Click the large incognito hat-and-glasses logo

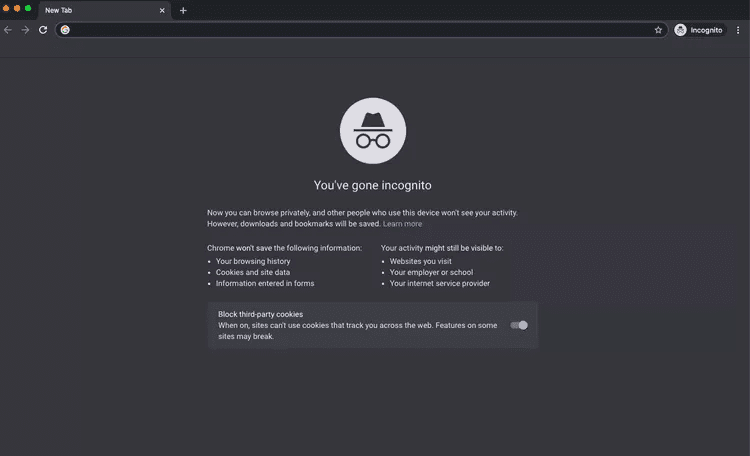[x=373, y=131]
